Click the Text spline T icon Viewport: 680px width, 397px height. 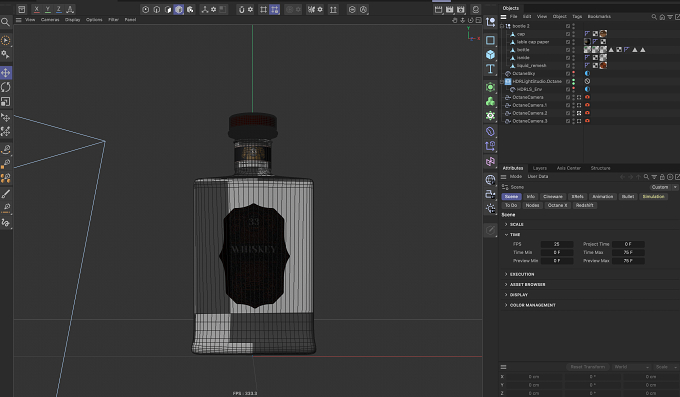[x=490, y=69]
